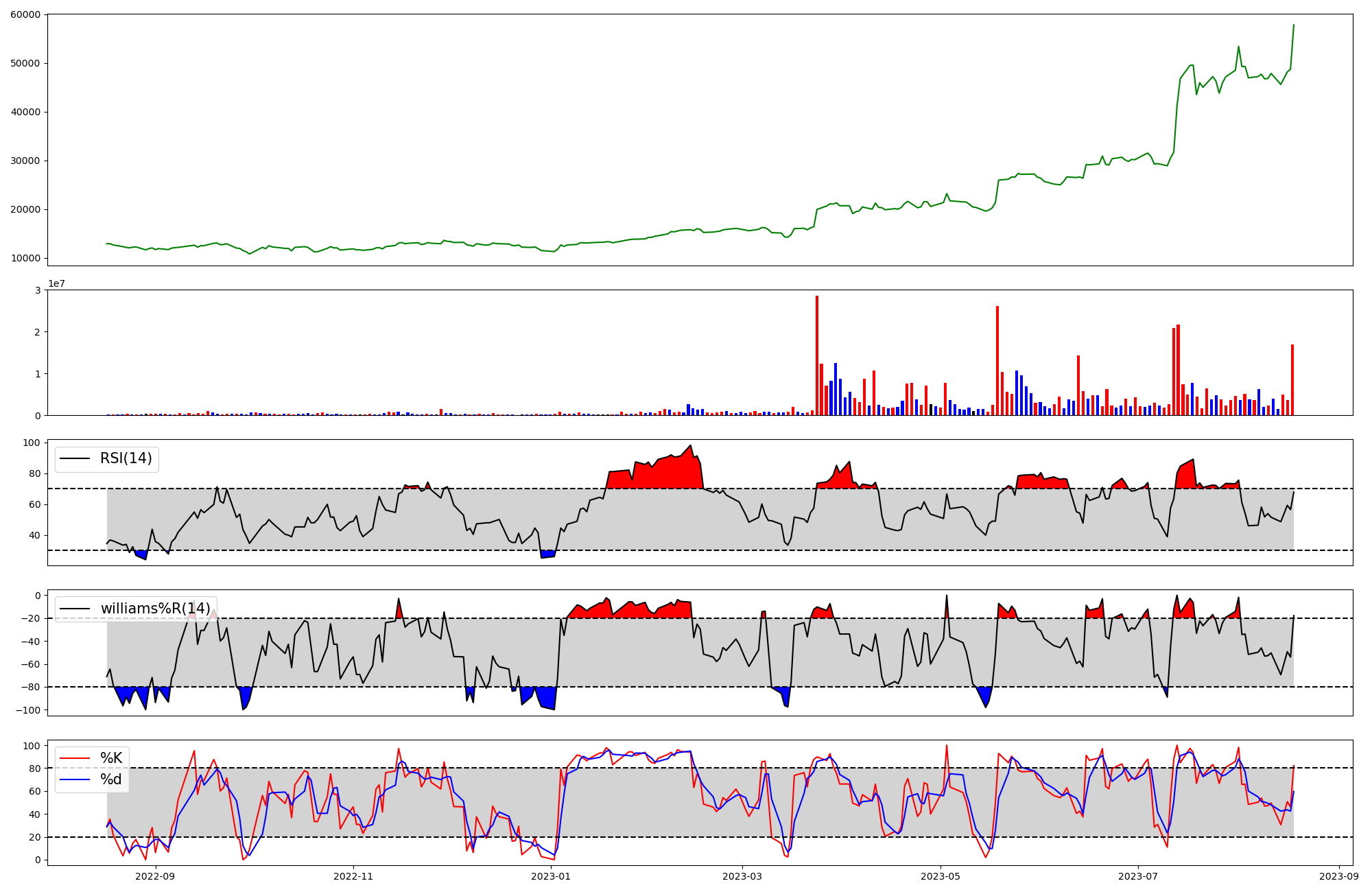The image size is (1372, 892).
Task: Click the RSI(14) legend label
Action: pos(126,458)
